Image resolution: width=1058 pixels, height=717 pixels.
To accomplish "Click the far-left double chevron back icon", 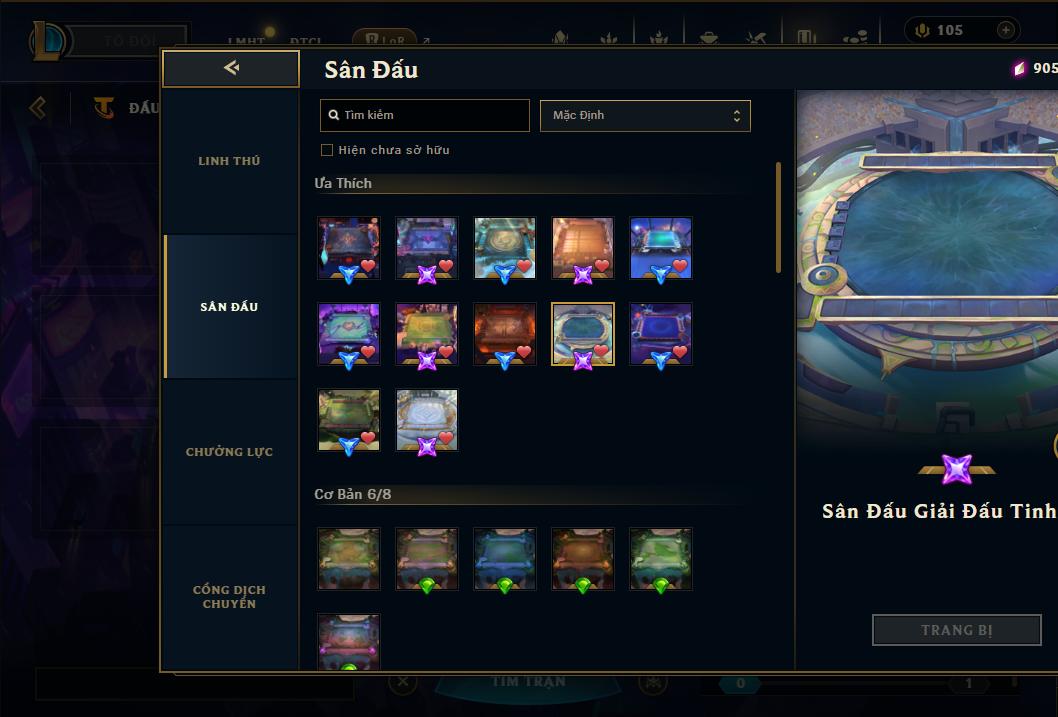I will pos(38,108).
